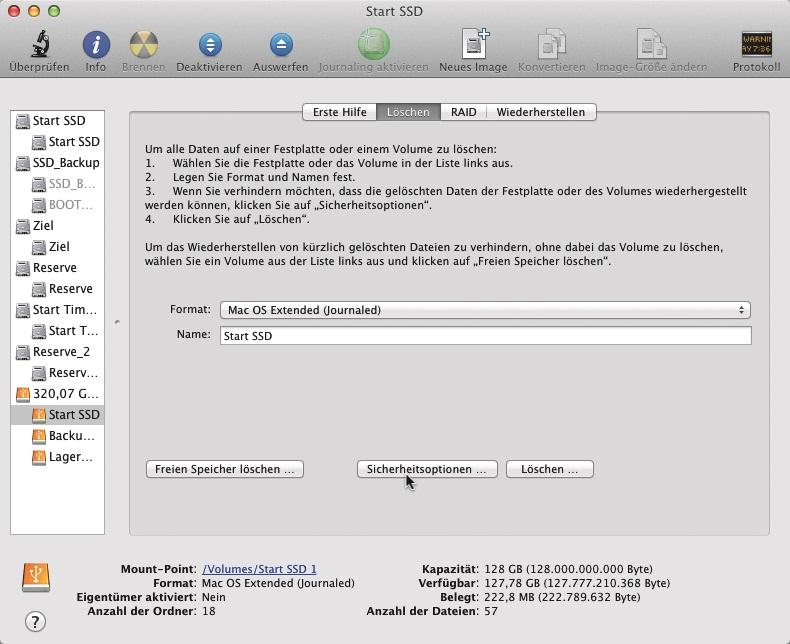Click the Image-Größe ändern icon
The image size is (790, 644).
point(651,44)
